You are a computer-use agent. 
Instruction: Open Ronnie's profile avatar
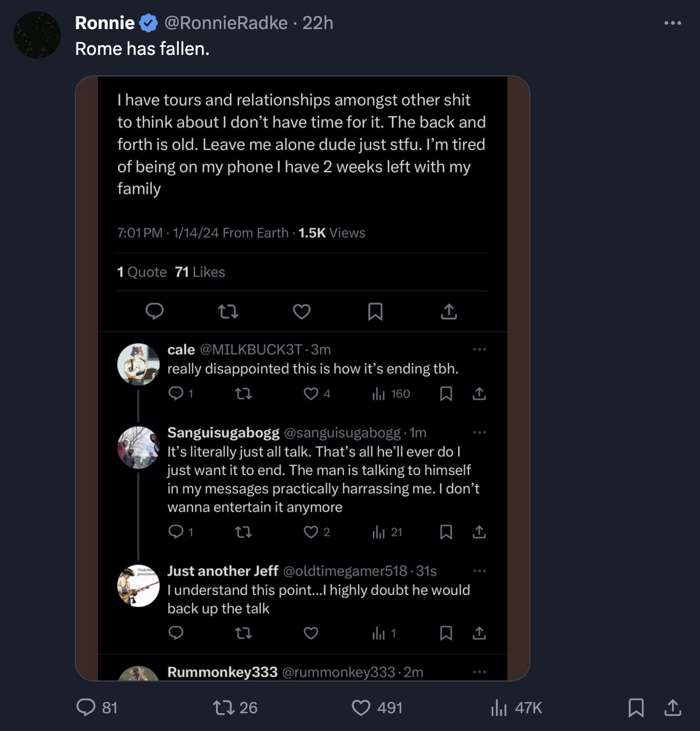pos(37,35)
